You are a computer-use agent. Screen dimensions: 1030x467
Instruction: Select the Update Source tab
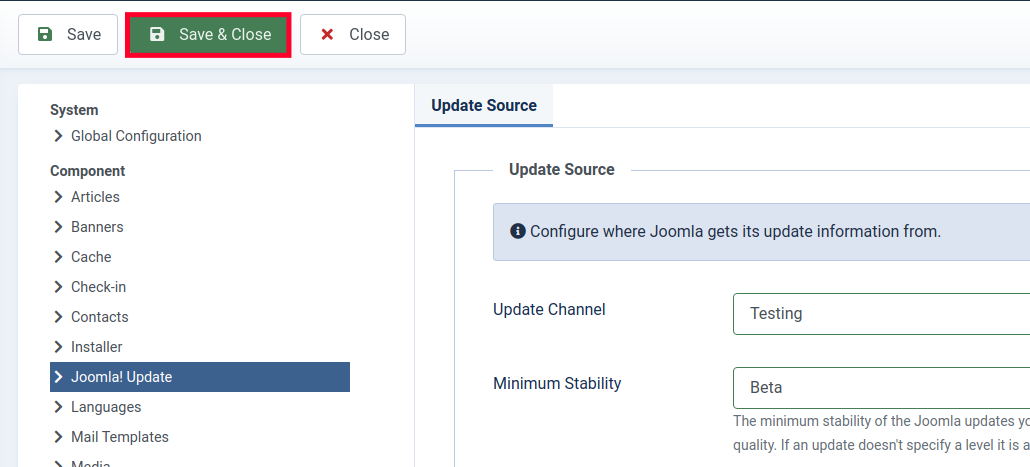coord(484,106)
